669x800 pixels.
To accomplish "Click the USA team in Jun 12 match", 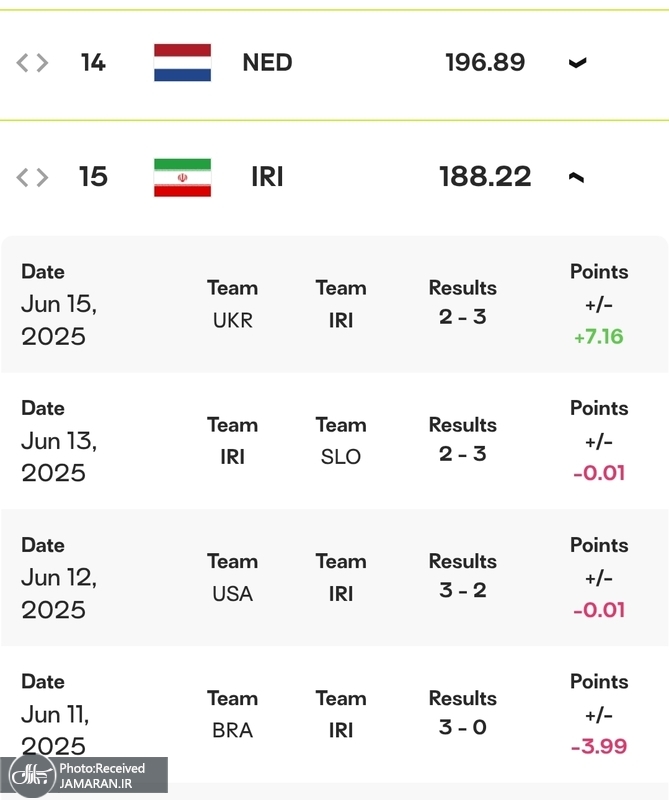I will point(232,594).
